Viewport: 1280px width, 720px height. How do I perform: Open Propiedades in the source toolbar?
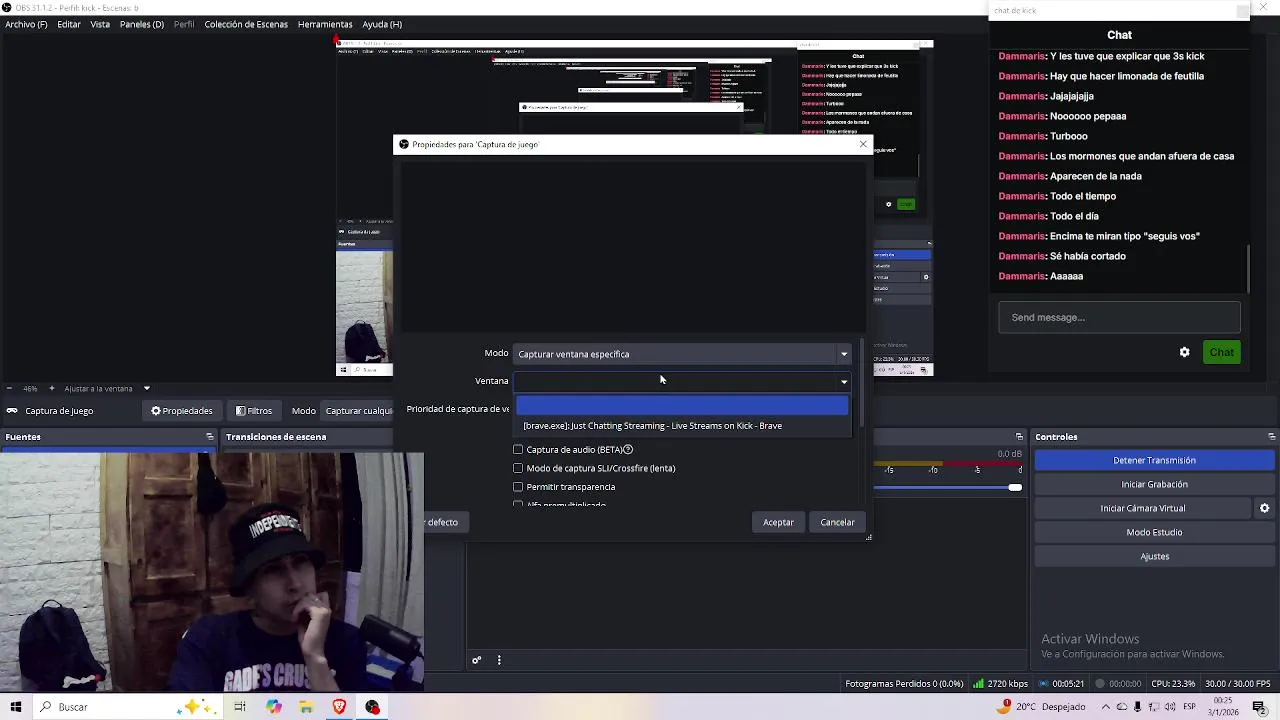pos(182,410)
